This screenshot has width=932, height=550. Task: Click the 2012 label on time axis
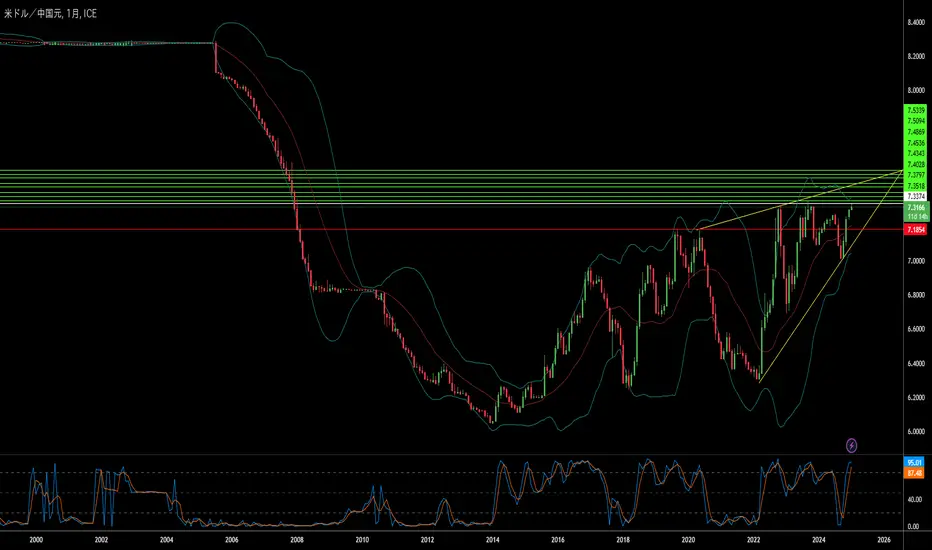(x=427, y=538)
